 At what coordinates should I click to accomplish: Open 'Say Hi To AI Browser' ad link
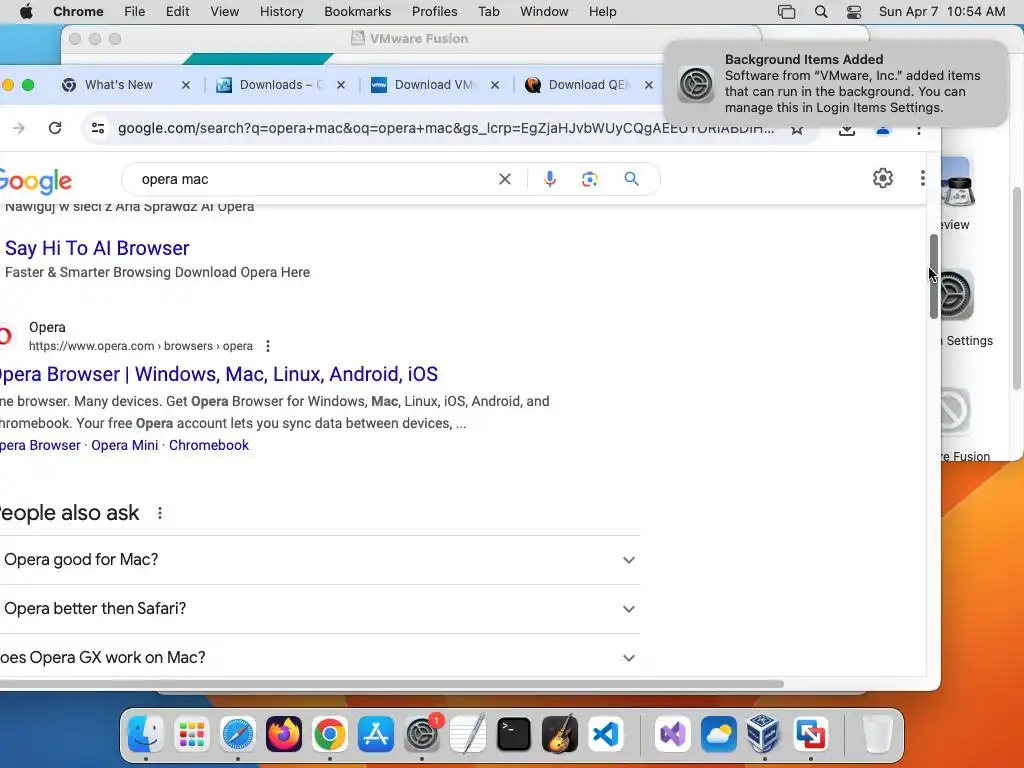97,248
